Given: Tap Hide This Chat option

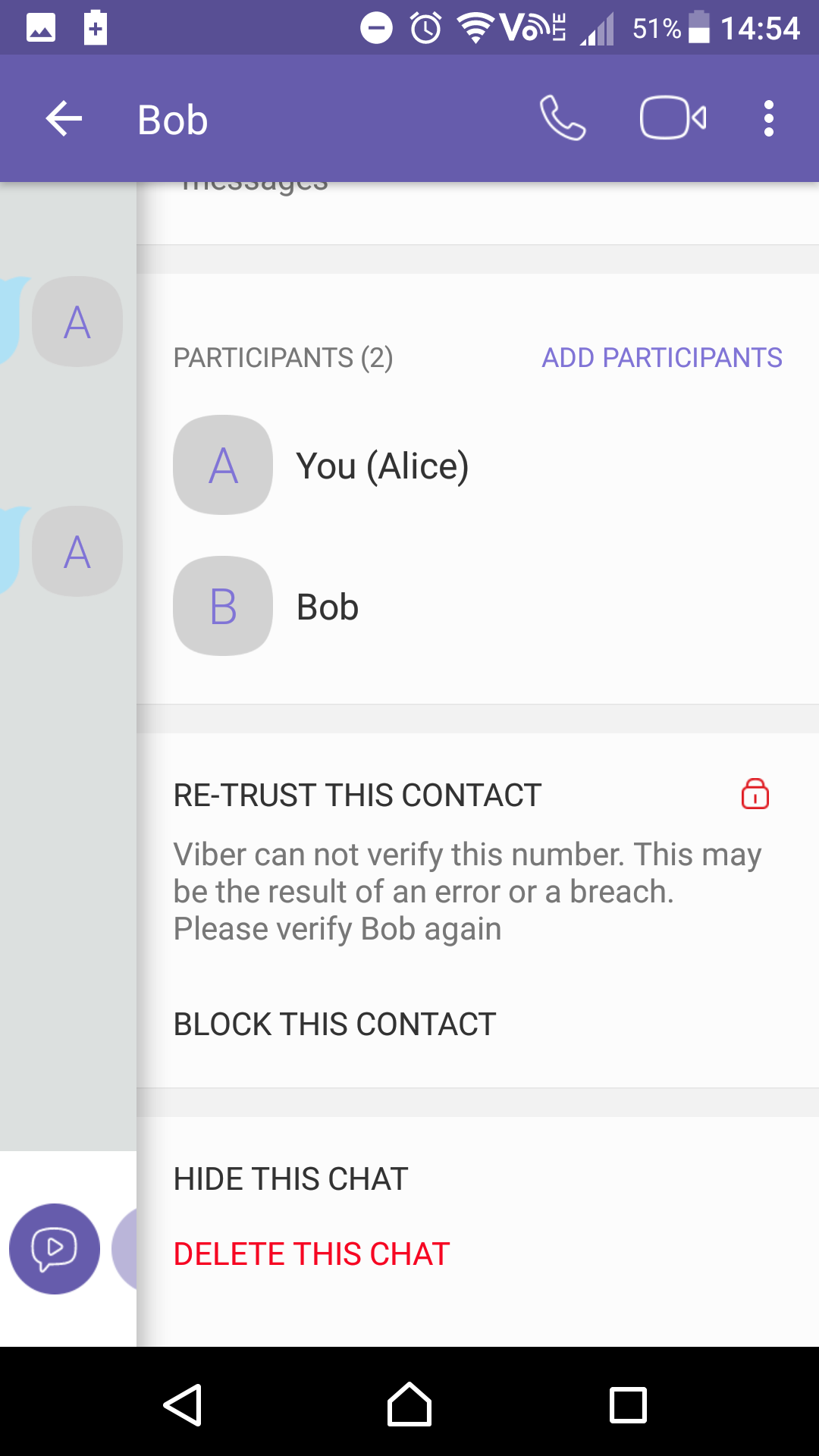Looking at the screenshot, I should coord(290,1179).
